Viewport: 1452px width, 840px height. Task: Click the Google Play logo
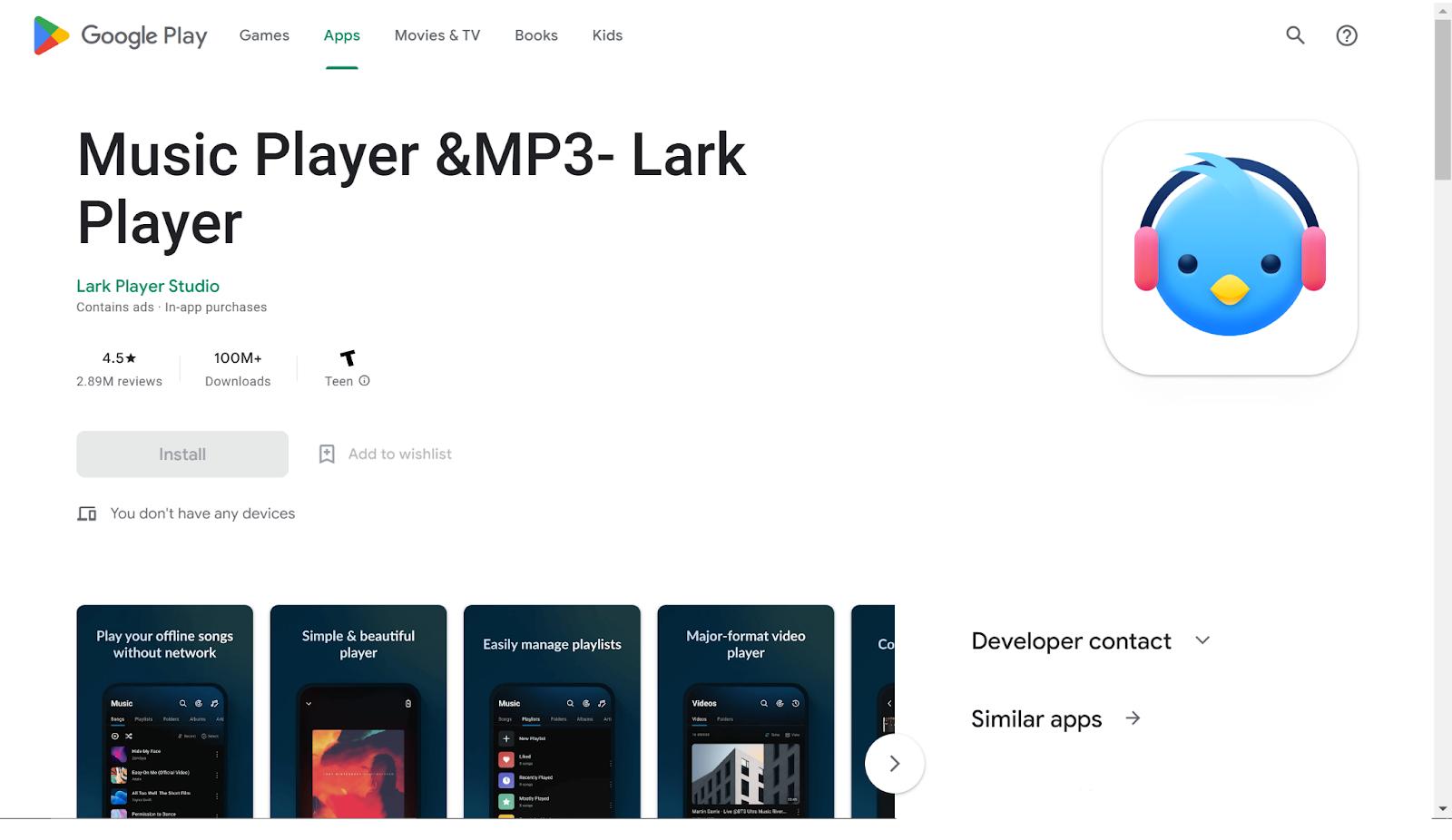tap(121, 35)
